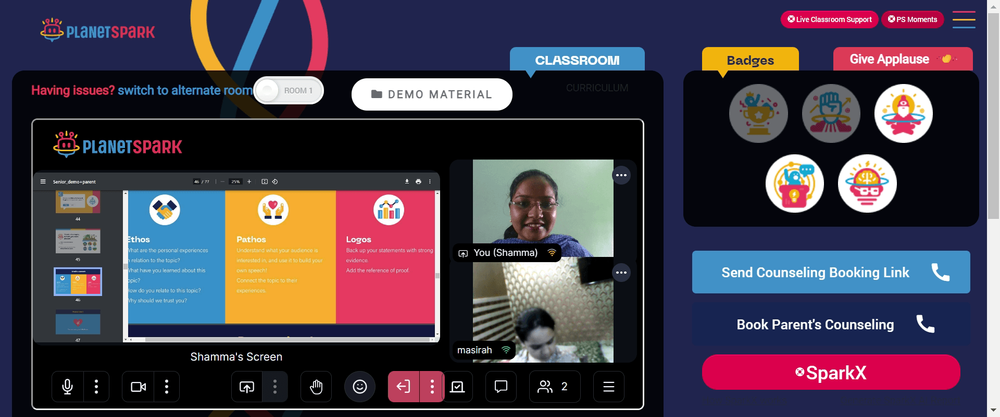Switch to the Curriculum tab
Screen dimensions: 1000x417
click(597, 88)
